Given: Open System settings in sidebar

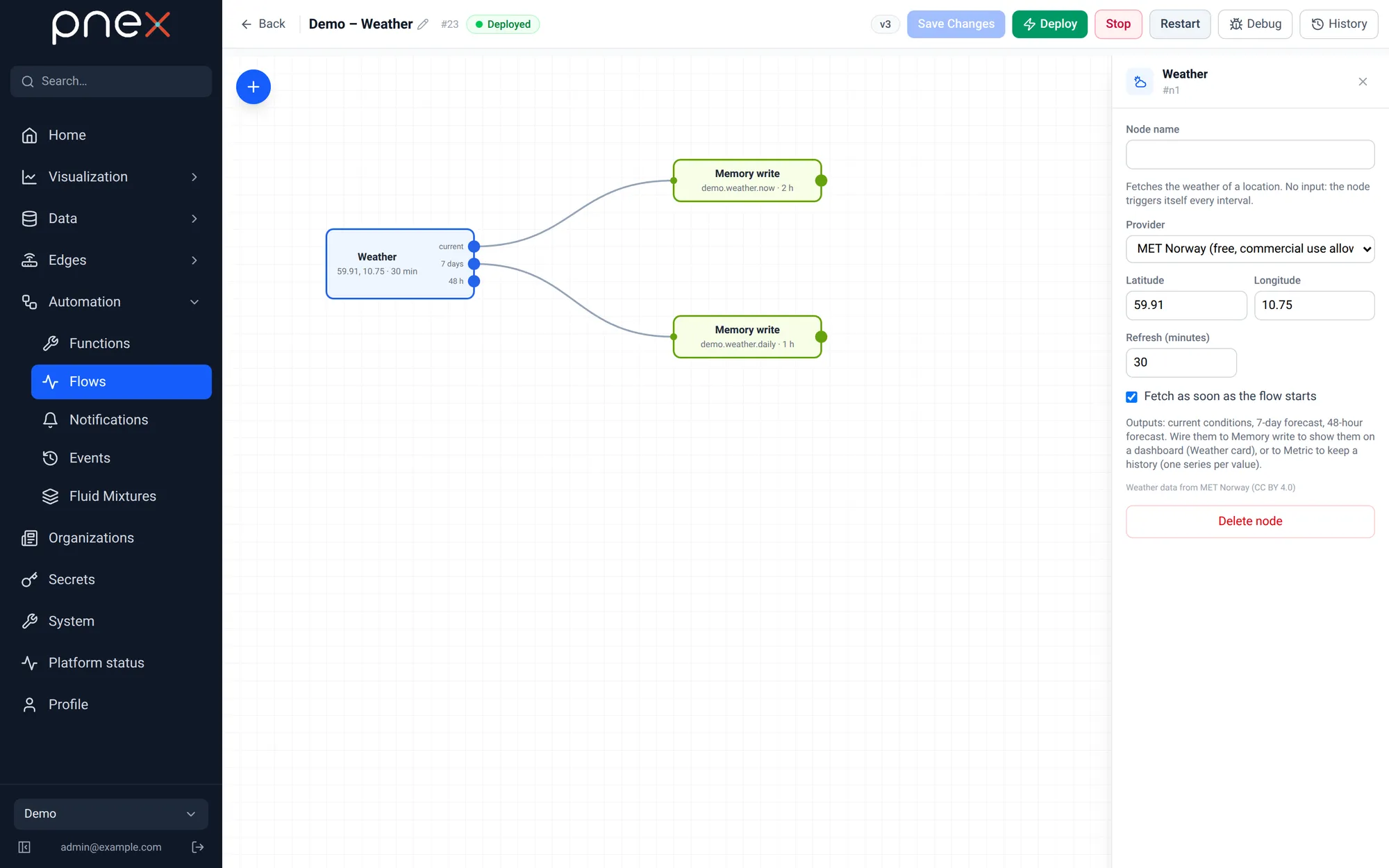Looking at the screenshot, I should coord(111,621).
